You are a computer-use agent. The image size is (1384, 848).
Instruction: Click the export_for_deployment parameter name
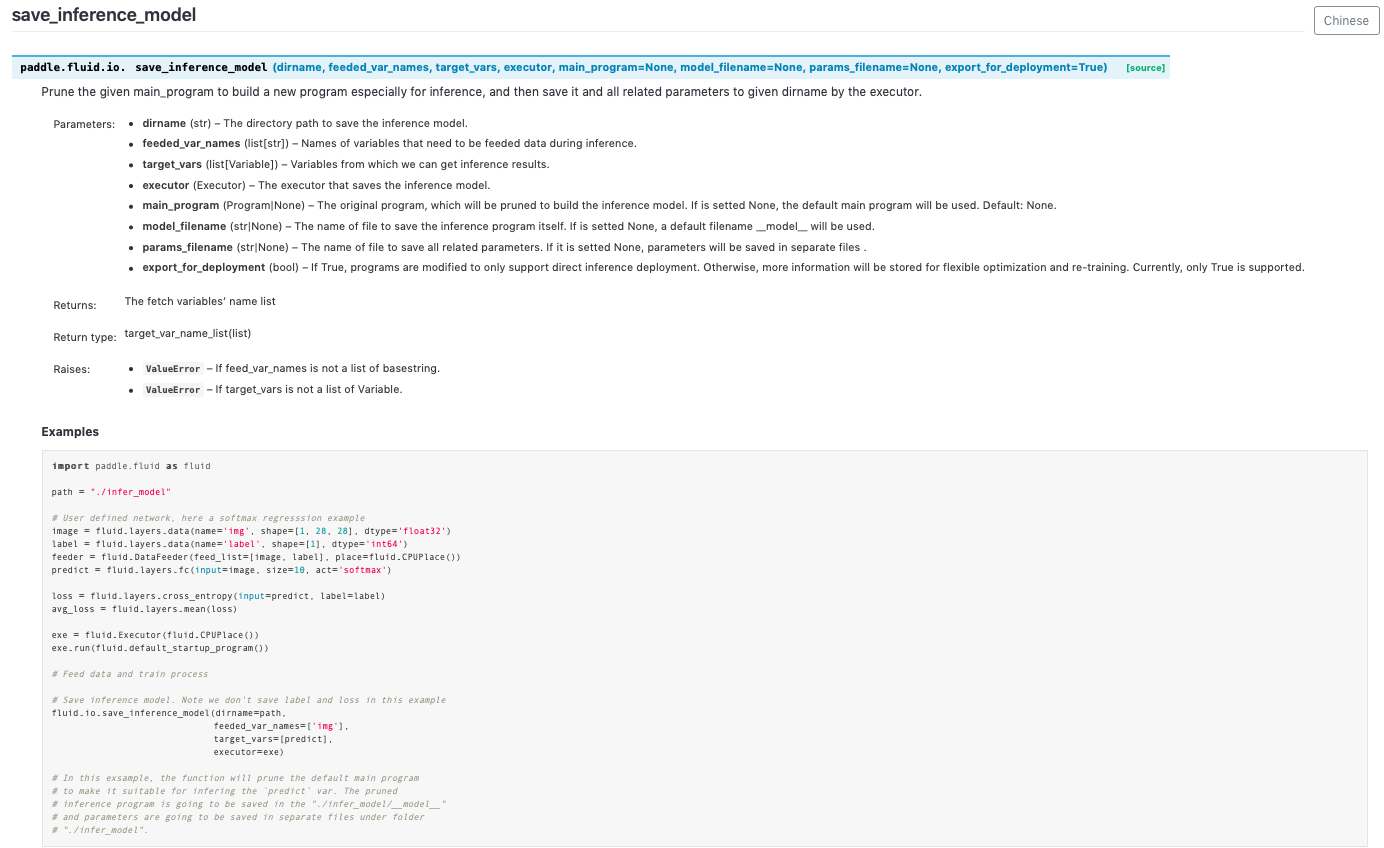tap(204, 267)
